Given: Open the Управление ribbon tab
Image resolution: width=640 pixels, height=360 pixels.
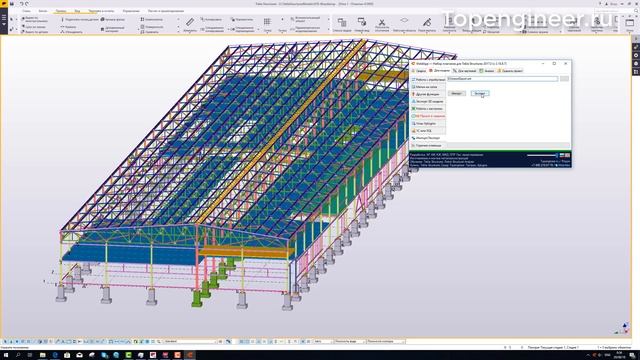Looking at the screenshot, I should [131, 11].
